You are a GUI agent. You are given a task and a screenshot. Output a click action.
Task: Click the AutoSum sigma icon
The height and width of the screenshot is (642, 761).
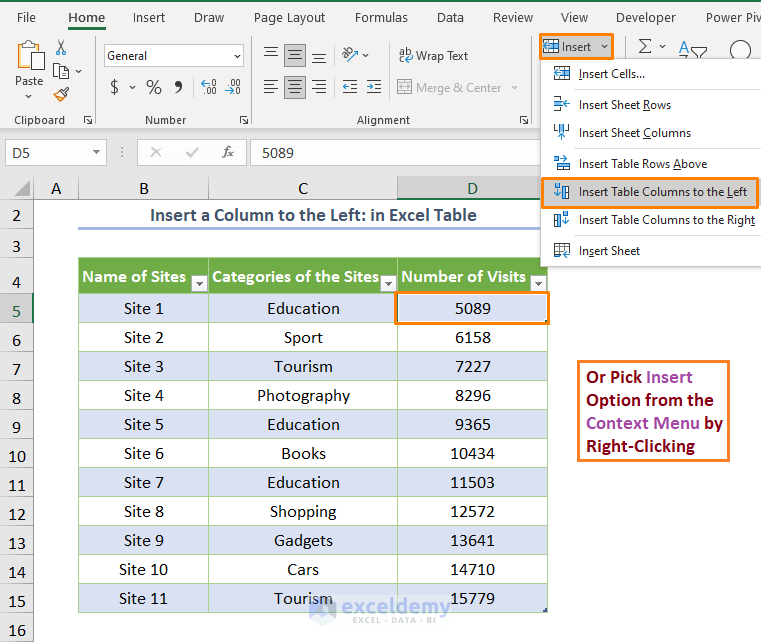click(x=645, y=47)
